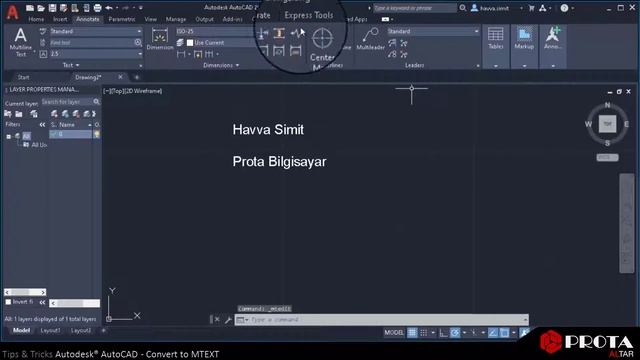
Task: Open the Insert ribbon tab
Action: click(60, 19)
